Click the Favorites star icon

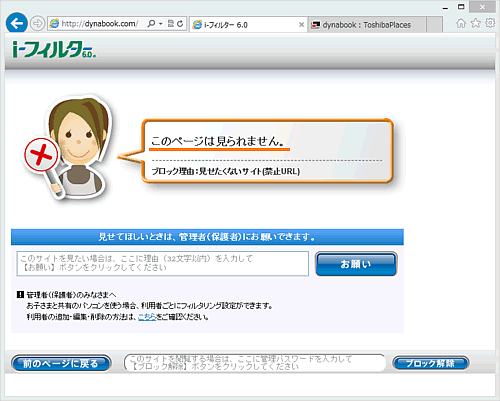coord(476,23)
